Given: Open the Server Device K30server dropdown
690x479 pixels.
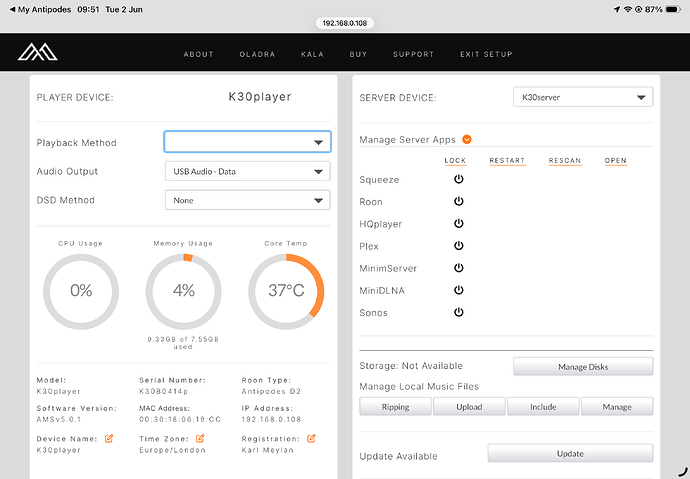Looking at the screenshot, I should pos(583,97).
